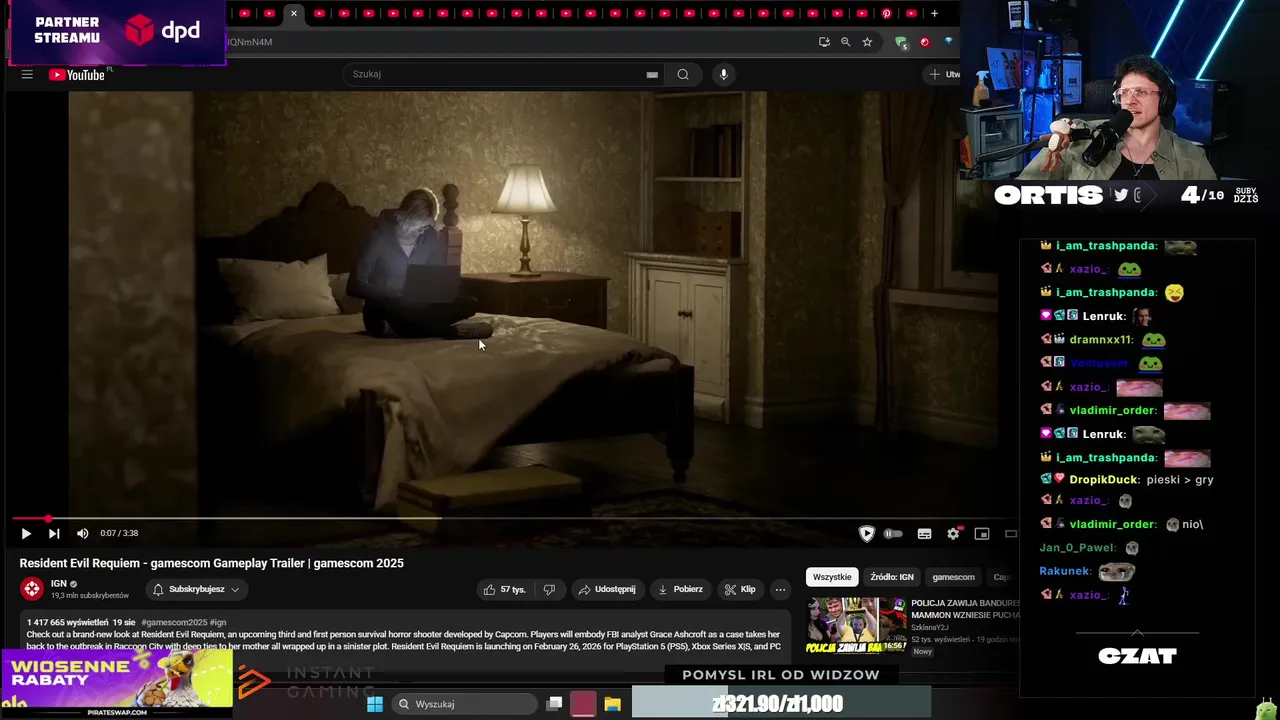Close the active browser tab
1280x720 pixels.
tap(293, 13)
